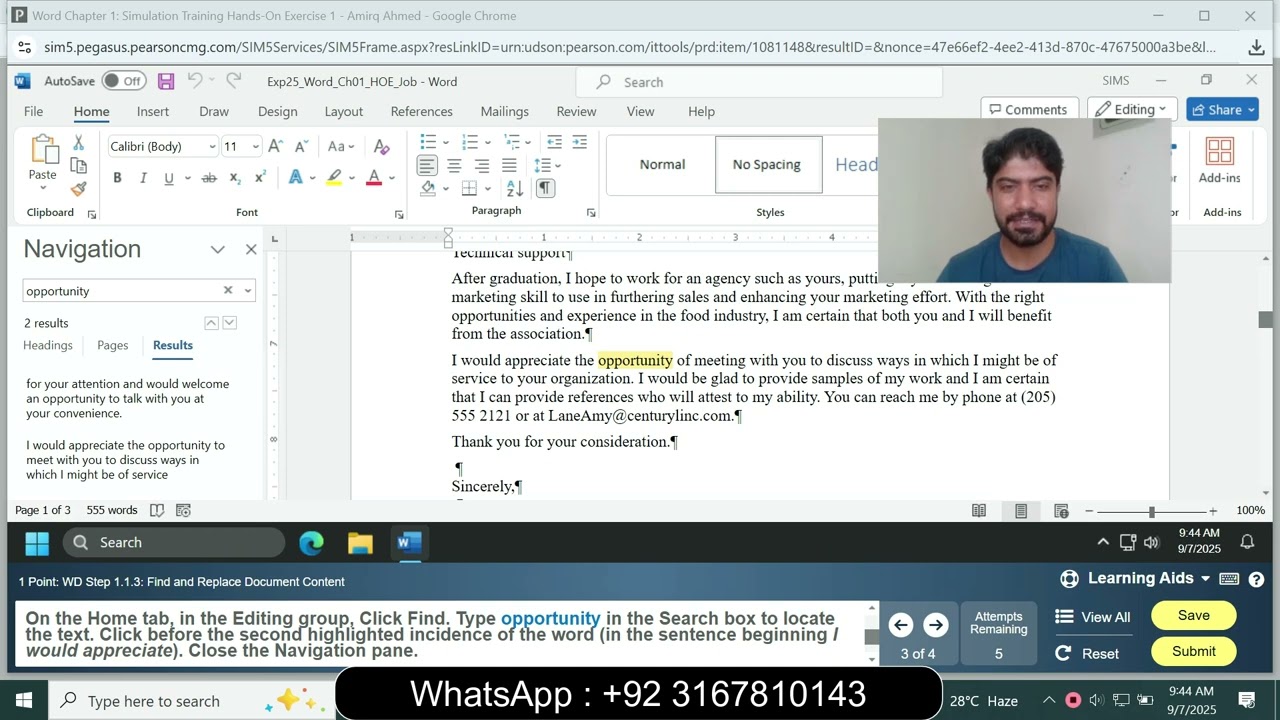The height and width of the screenshot is (720, 1280).
Task: Click the Save floppy disk icon
Action: click(166, 81)
